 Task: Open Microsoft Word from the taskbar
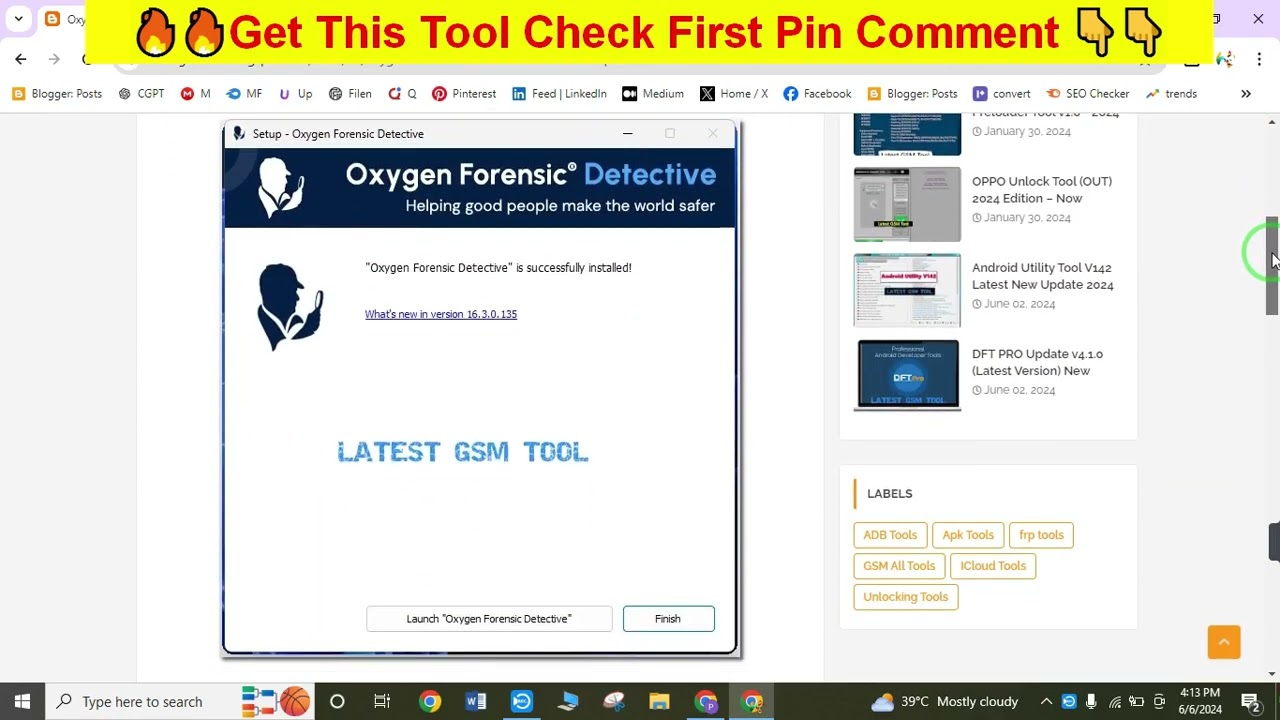pos(475,701)
